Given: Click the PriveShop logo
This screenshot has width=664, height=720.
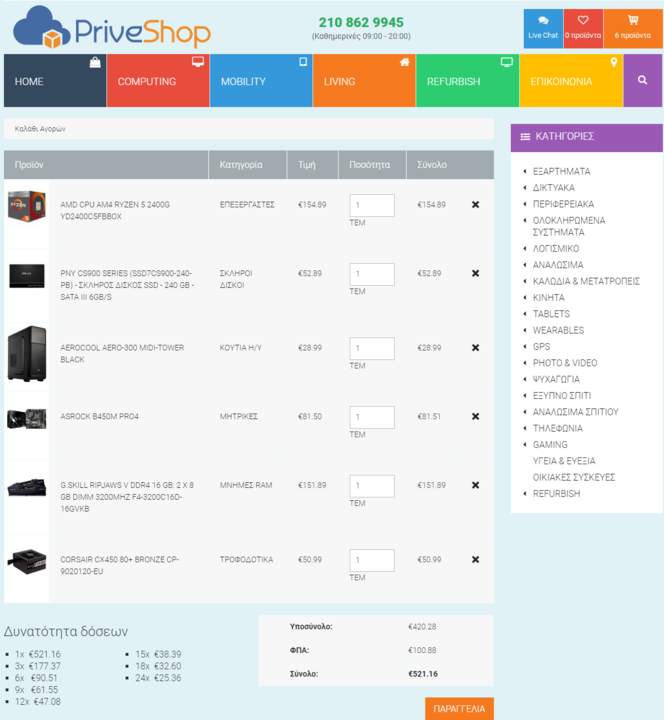Looking at the screenshot, I should pyautogui.click(x=112, y=28).
